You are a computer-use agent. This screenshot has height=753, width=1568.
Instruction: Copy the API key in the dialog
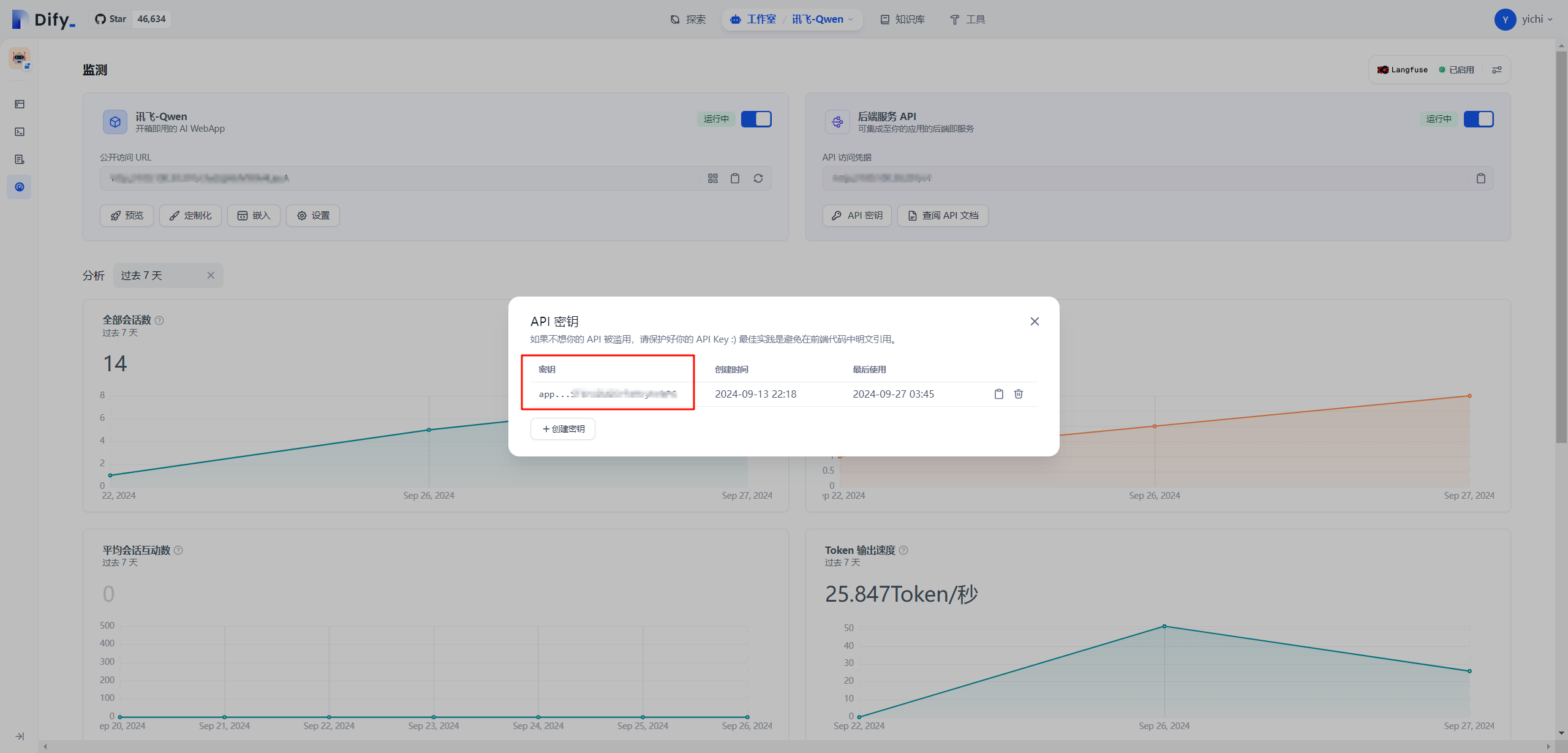[x=999, y=394]
